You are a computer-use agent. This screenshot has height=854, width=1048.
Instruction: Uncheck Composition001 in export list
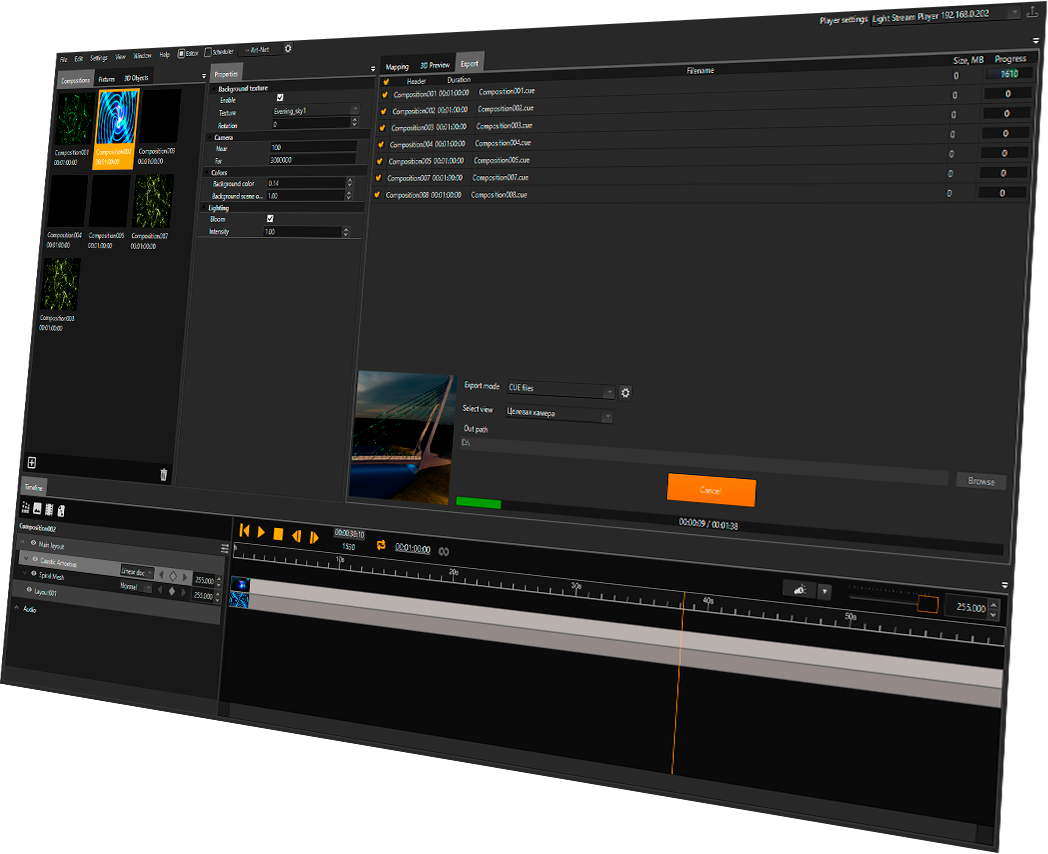click(385, 95)
